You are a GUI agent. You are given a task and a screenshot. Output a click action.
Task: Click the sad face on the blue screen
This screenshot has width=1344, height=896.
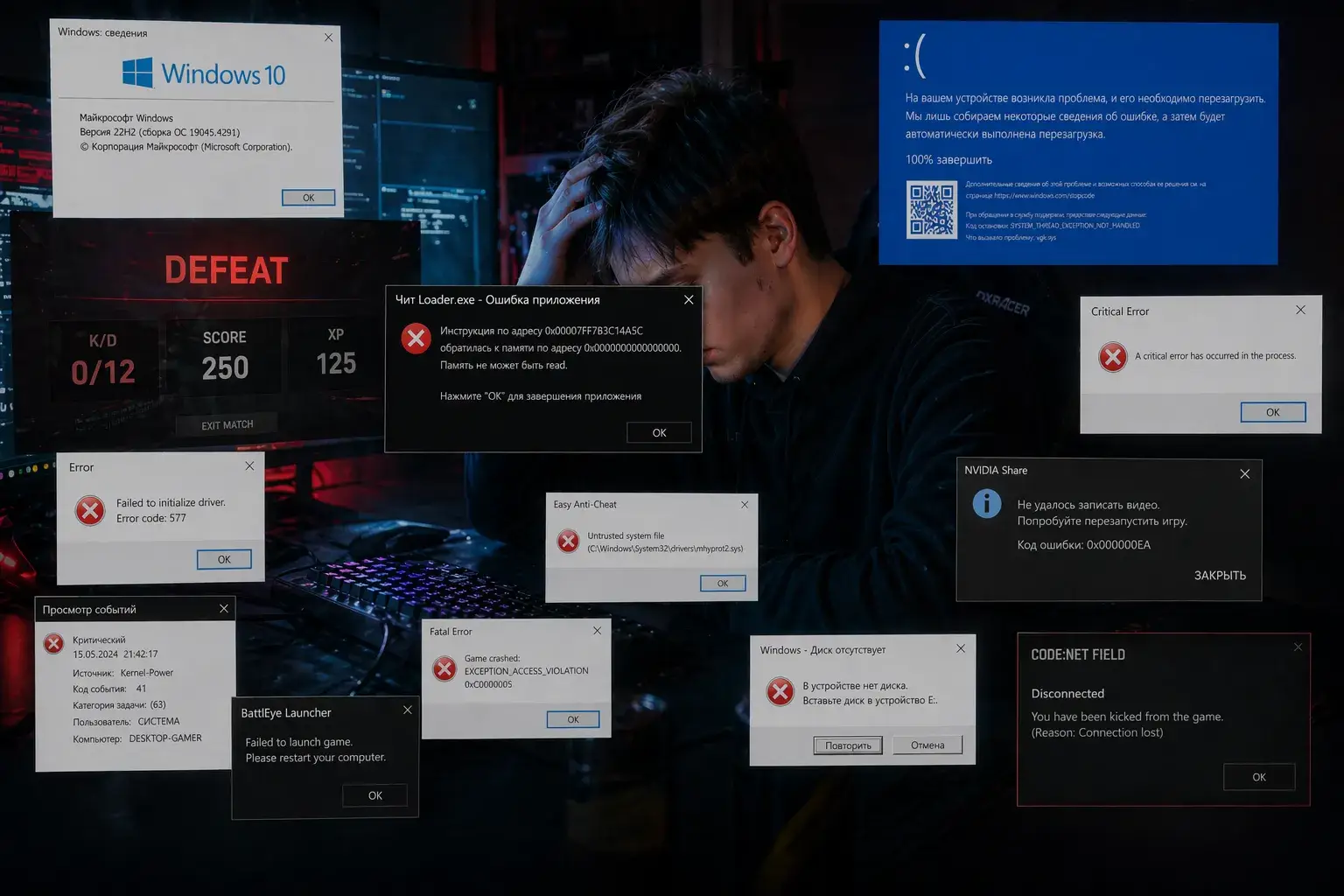916,56
